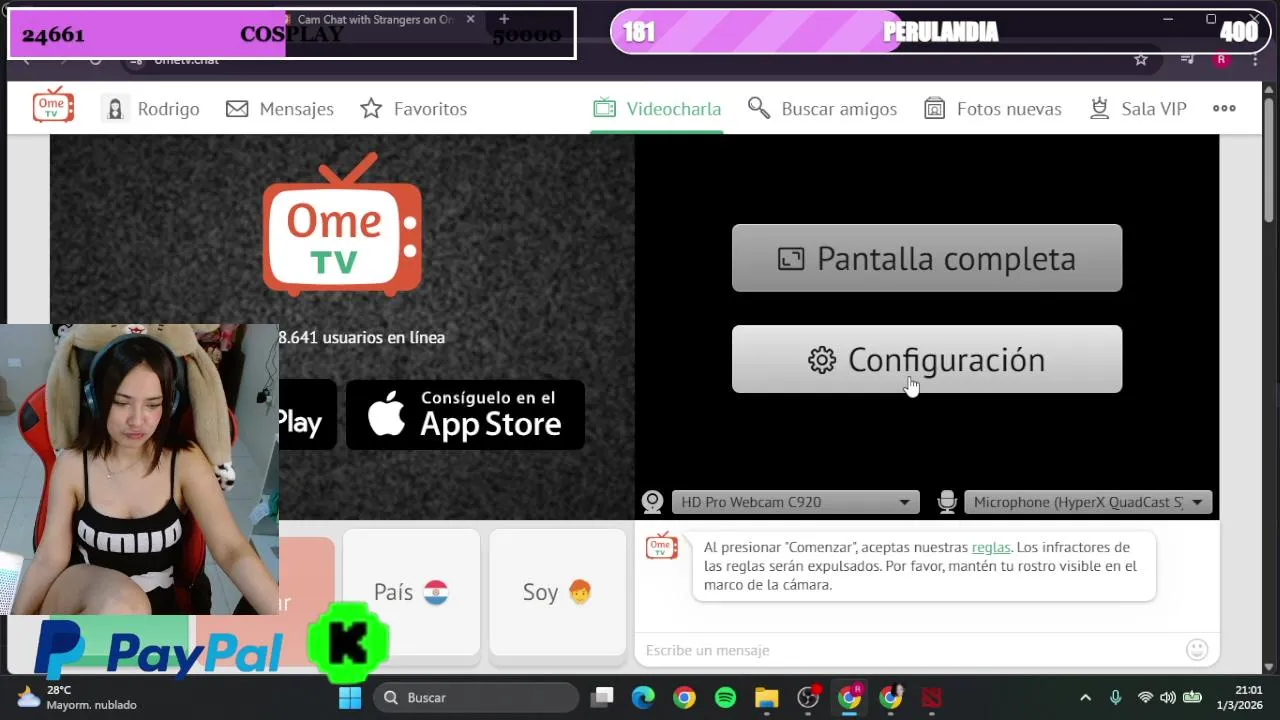This screenshot has height=720, width=1280.
Task: Open the Rodrigo profile menu
Action: [151, 109]
